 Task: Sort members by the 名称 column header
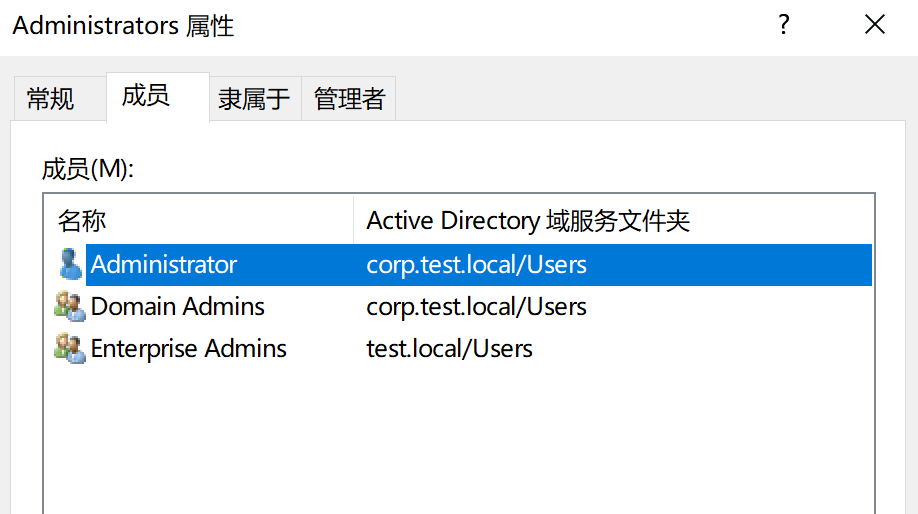(83, 221)
